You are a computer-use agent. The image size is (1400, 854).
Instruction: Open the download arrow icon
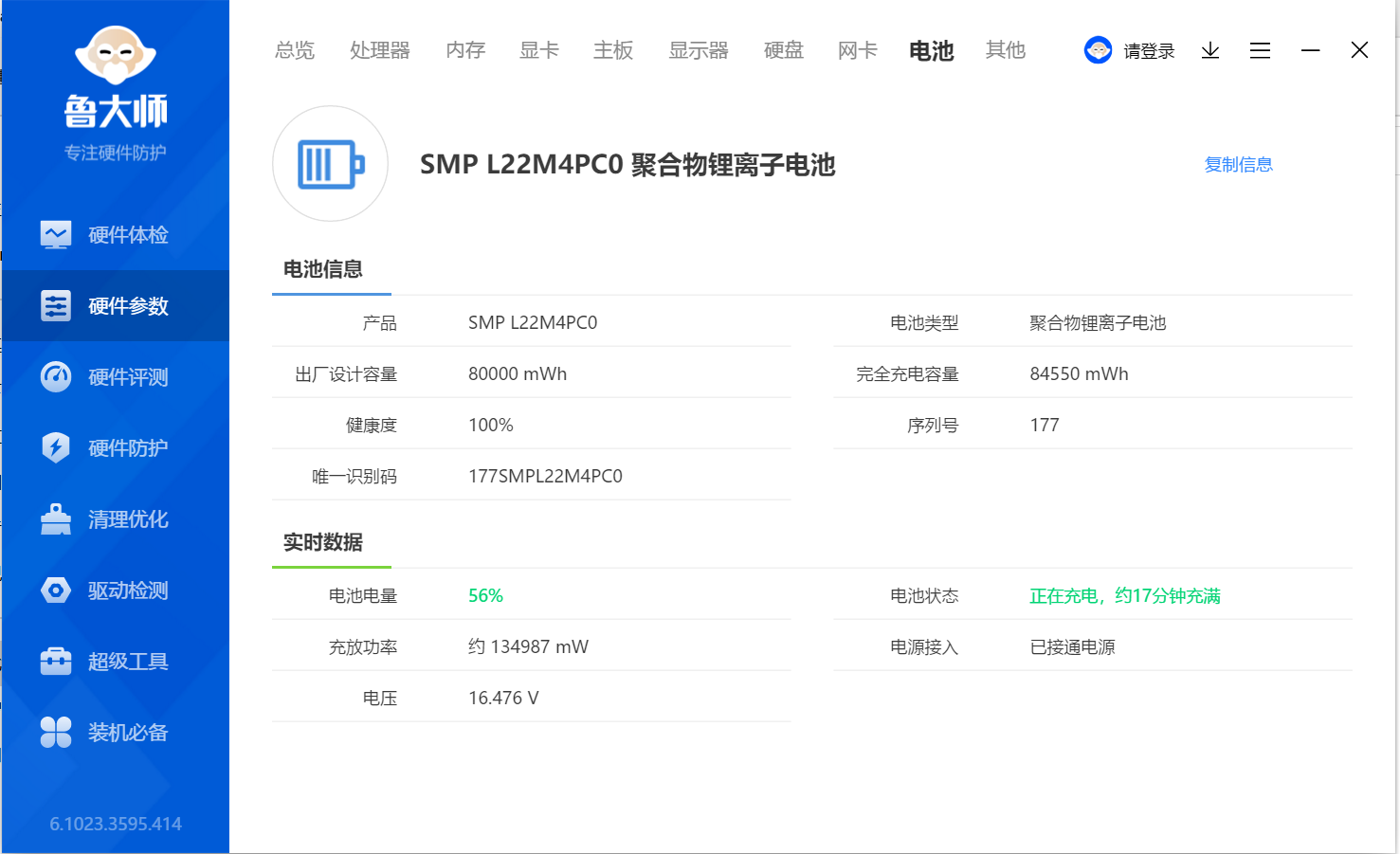coord(1210,50)
